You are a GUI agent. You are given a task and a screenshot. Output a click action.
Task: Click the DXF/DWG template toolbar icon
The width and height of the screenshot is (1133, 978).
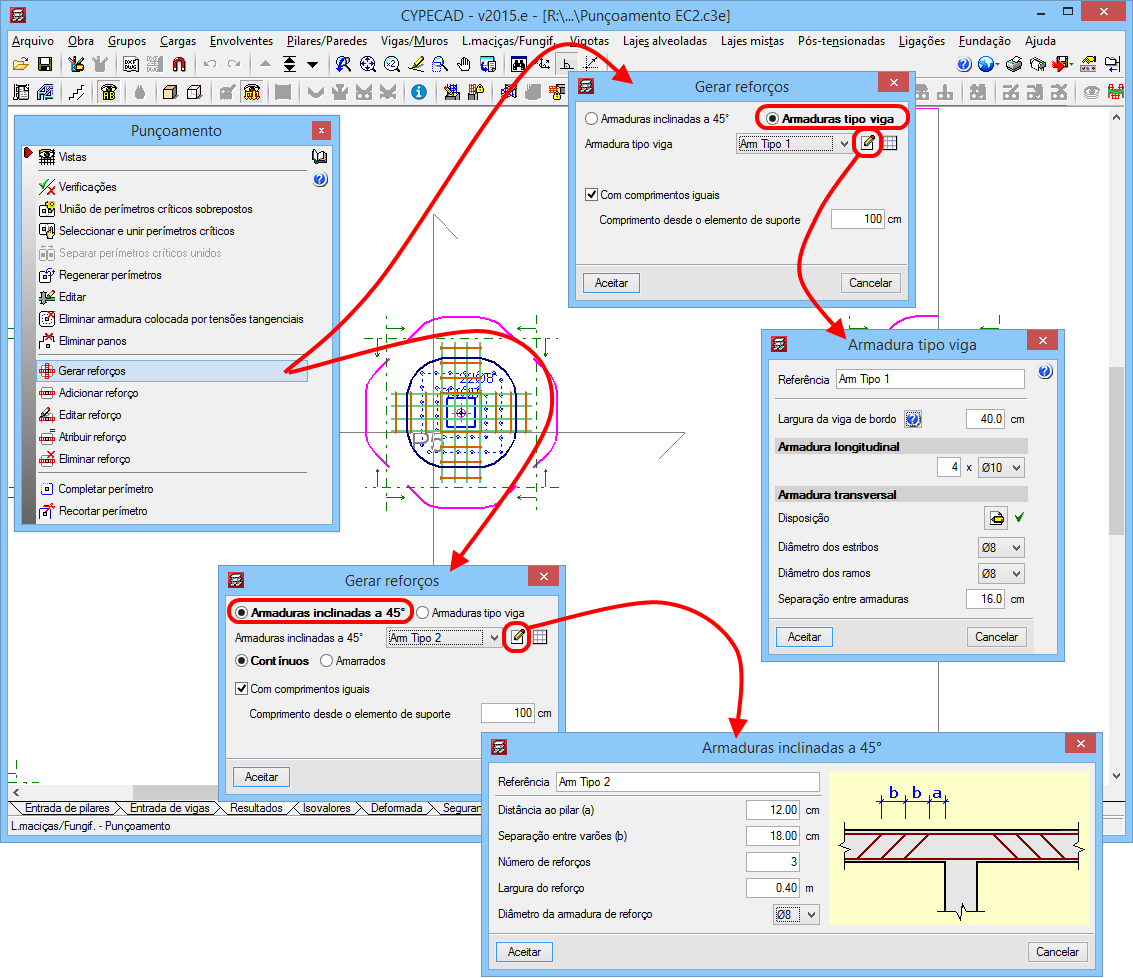tap(131, 64)
